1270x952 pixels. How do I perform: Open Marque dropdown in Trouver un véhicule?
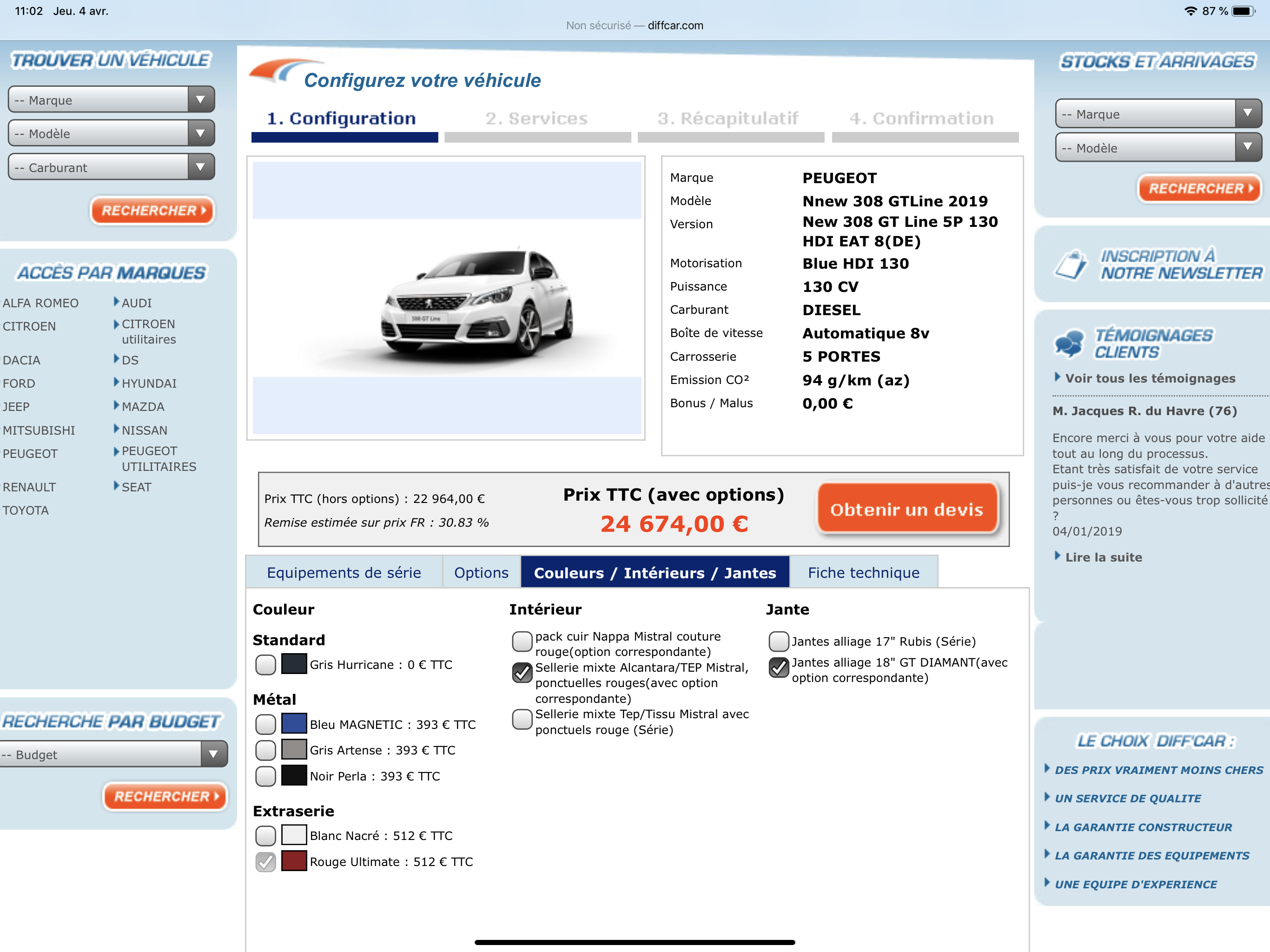click(x=112, y=100)
